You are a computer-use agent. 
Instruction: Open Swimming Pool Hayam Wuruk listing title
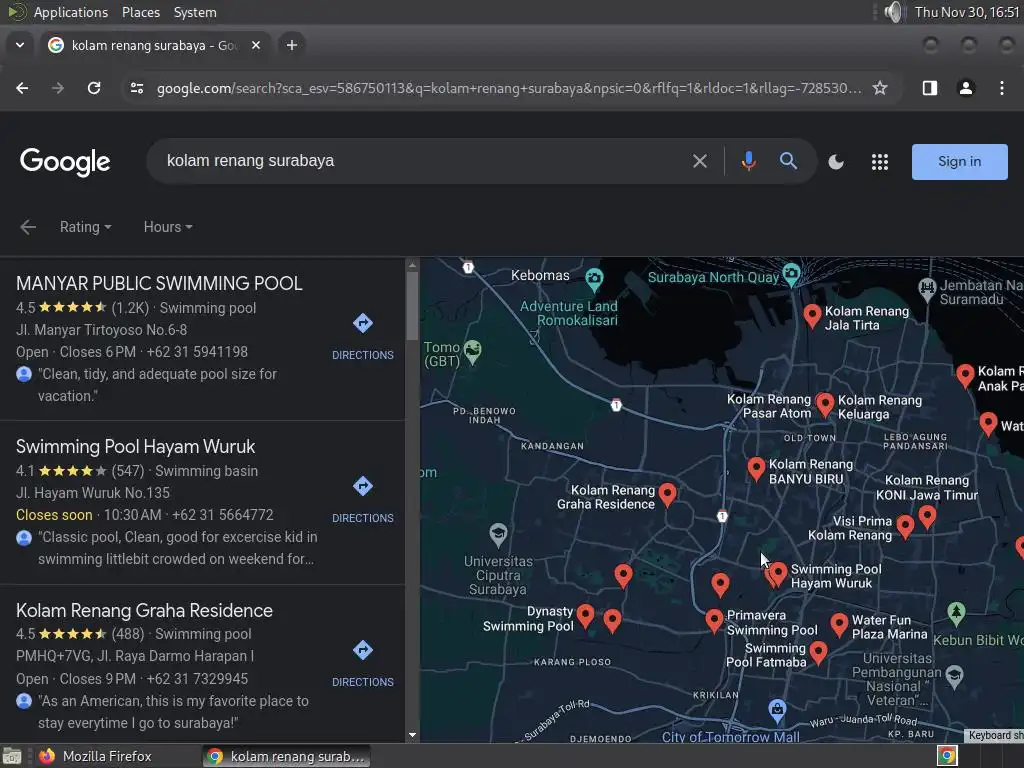tap(135, 447)
